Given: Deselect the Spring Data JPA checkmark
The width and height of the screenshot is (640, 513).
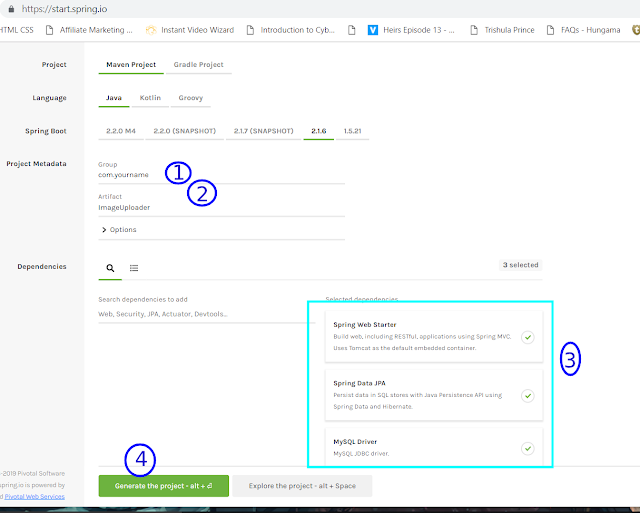Looking at the screenshot, I should pyautogui.click(x=528, y=395).
